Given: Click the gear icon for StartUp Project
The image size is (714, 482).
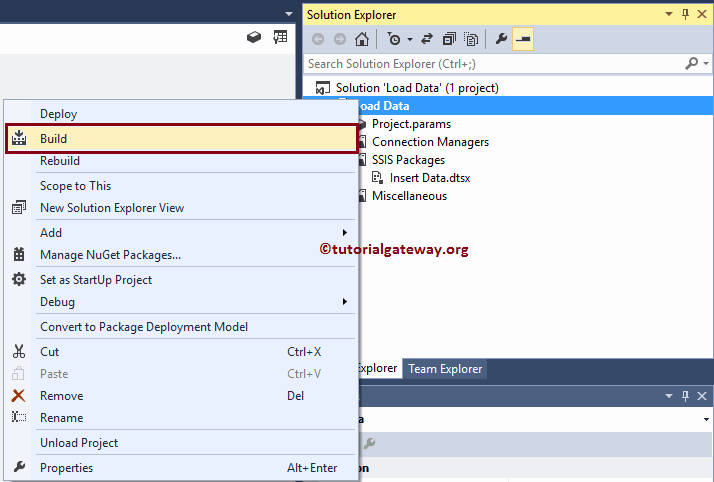Looking at the screenshot, I should coord(19,279).
